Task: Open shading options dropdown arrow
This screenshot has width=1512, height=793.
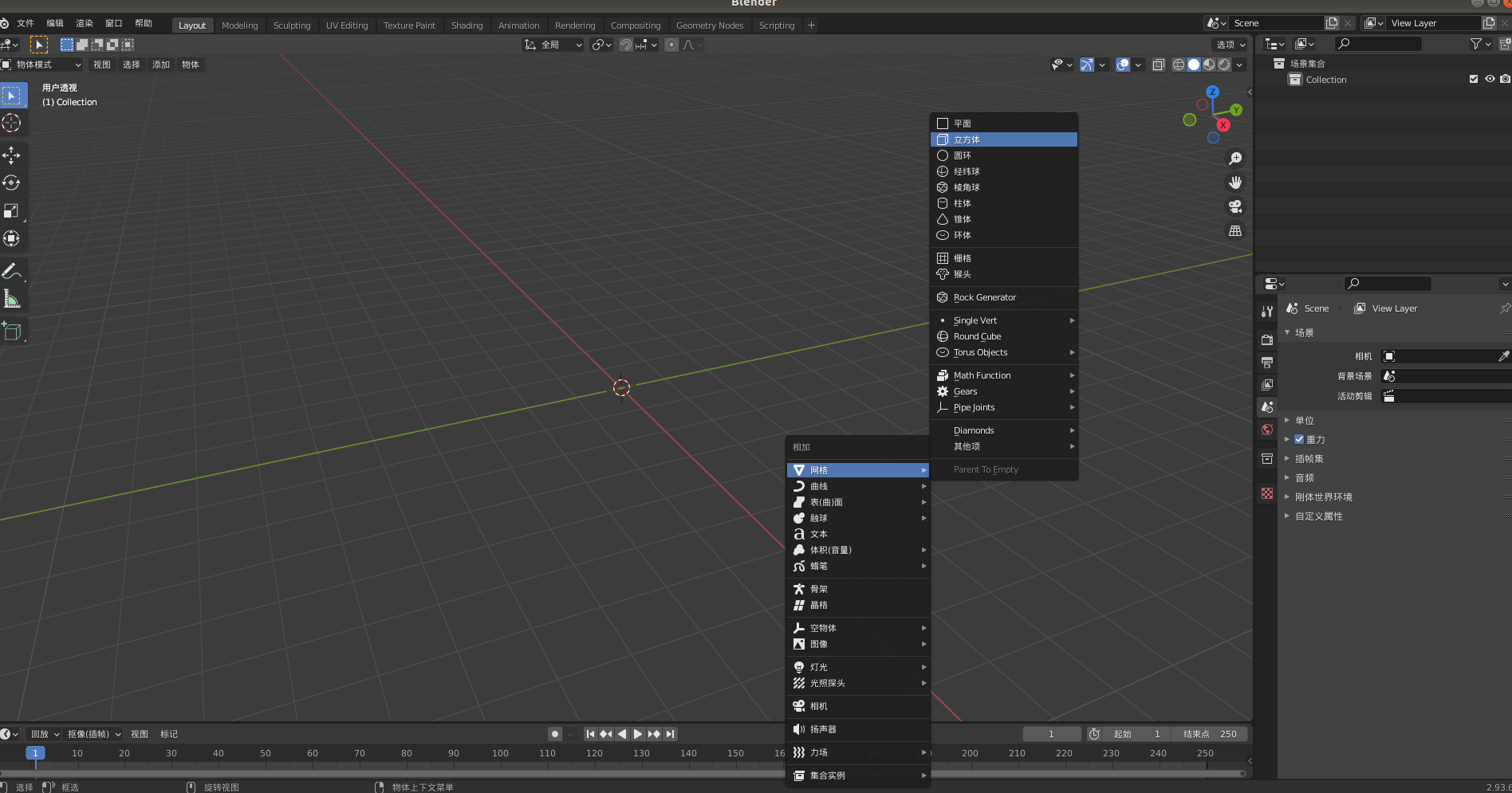Action: [1239, 65]
